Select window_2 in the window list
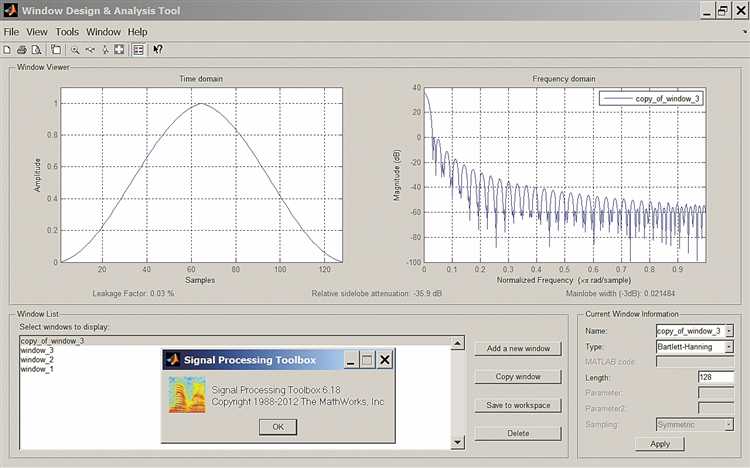Viewport: 750px width, 468px height. coord(37,360)
